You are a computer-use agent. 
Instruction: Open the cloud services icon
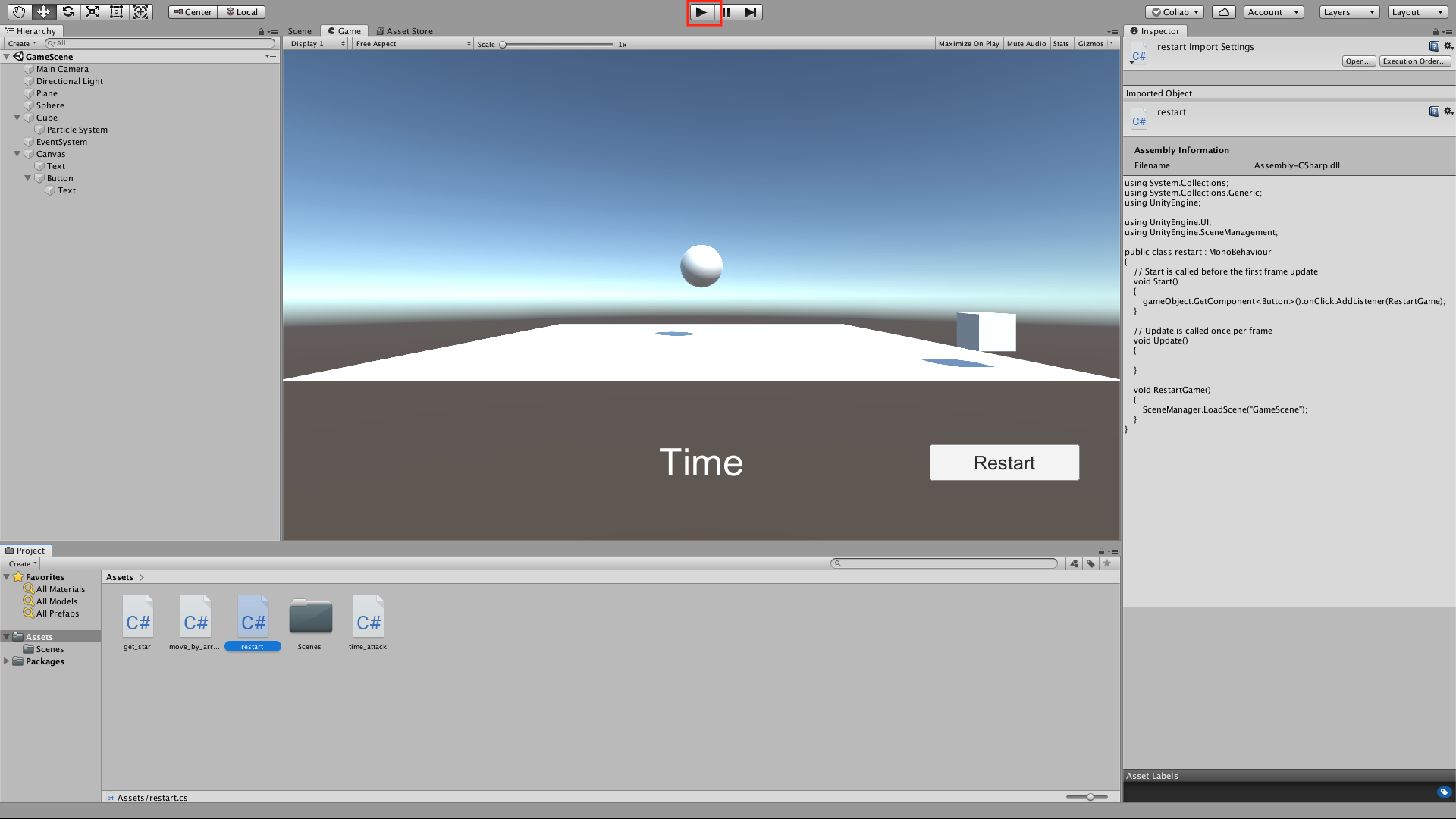click(x=1223, y=12)
